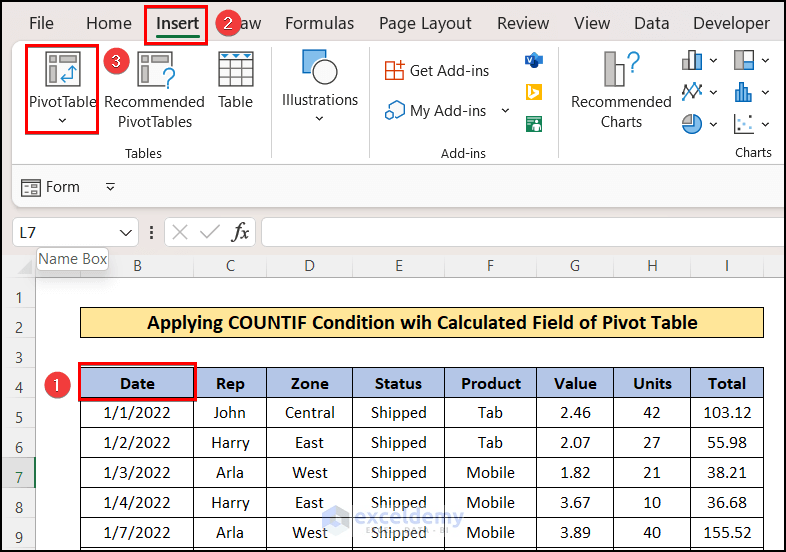Select the cell with value 103.12
Viewport: 786px width, 552px height.
tap(727, 413)
